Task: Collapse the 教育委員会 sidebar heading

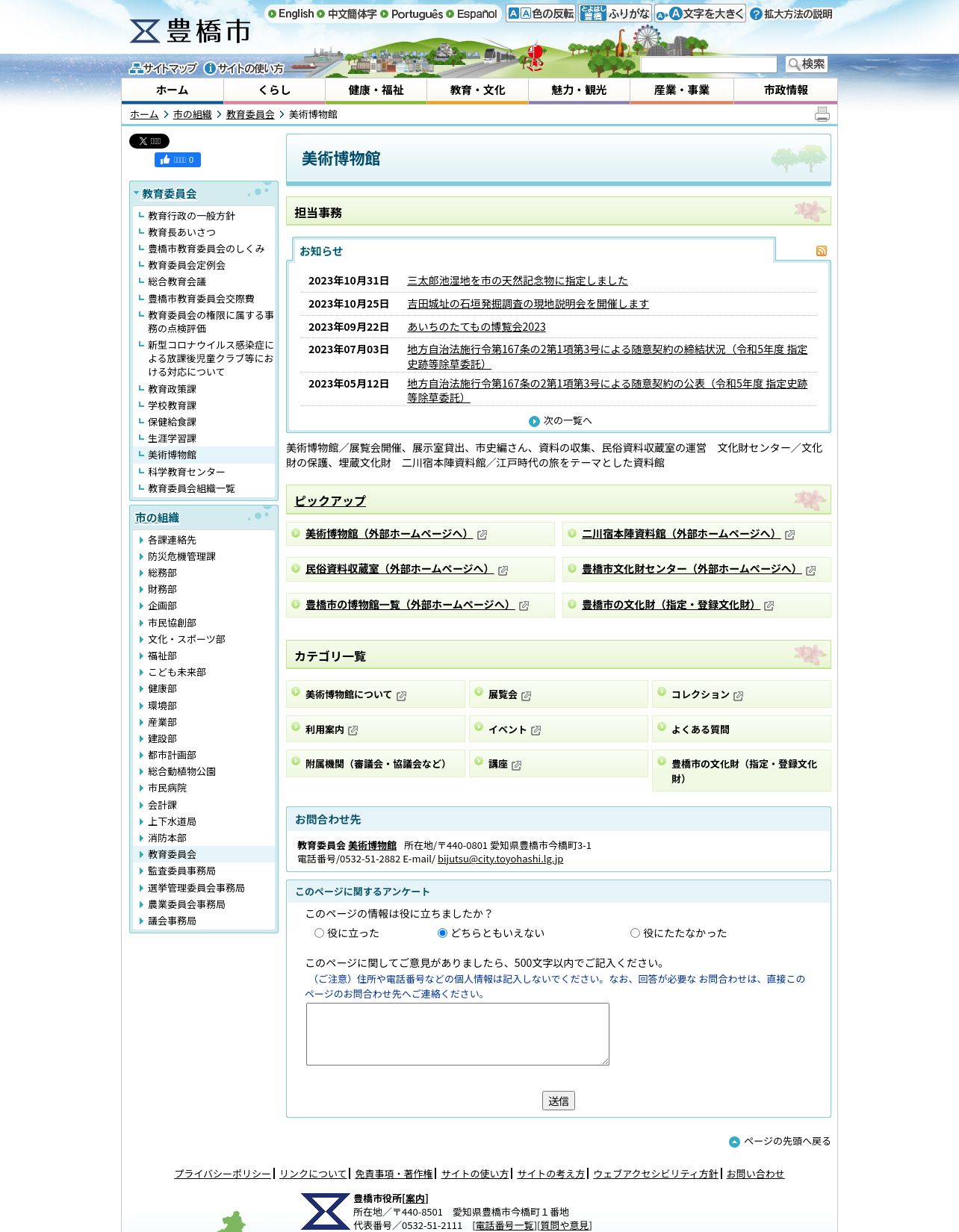Action: click(169, 193)
